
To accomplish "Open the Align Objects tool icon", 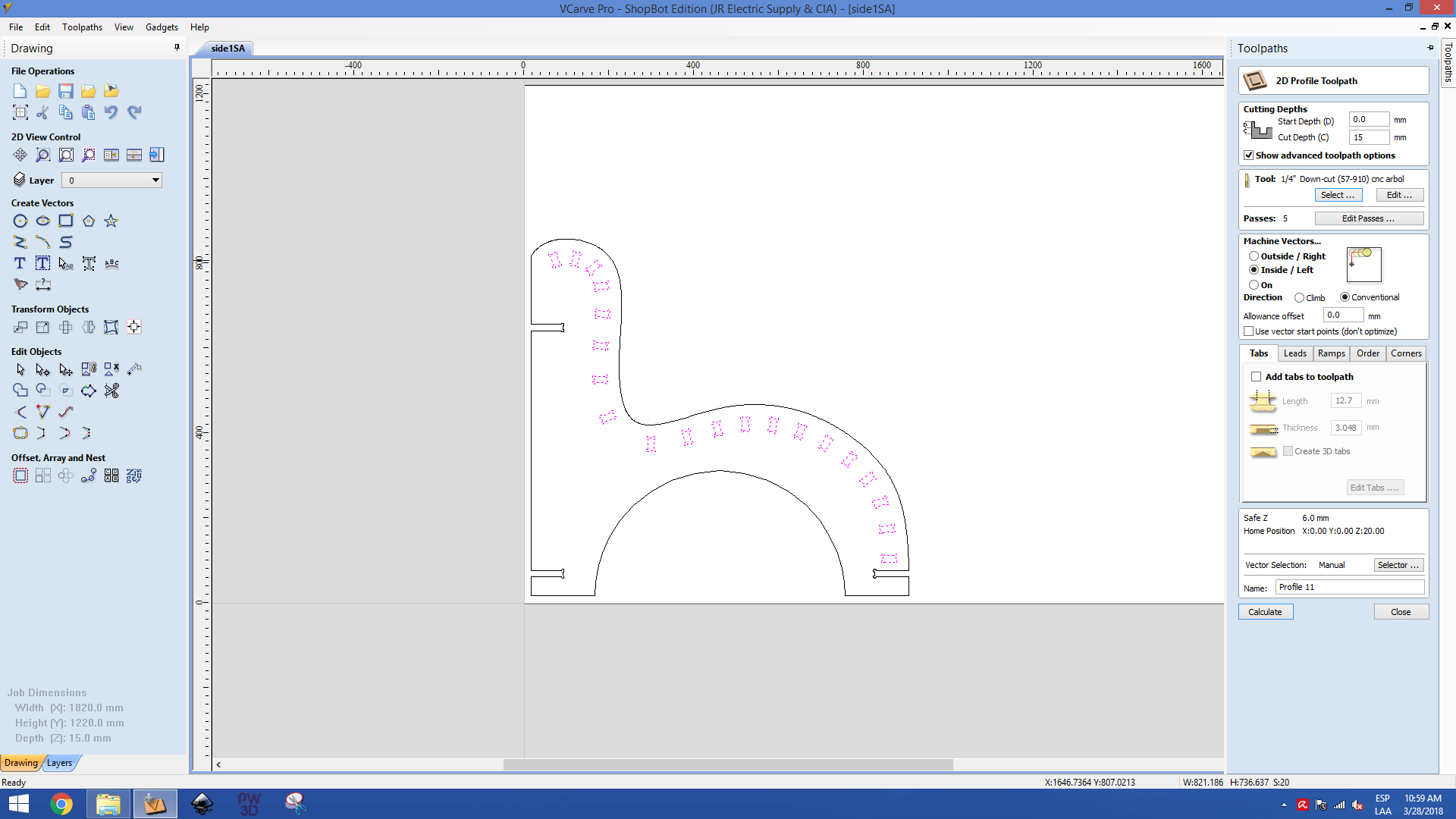I will (x=134, y=327).
